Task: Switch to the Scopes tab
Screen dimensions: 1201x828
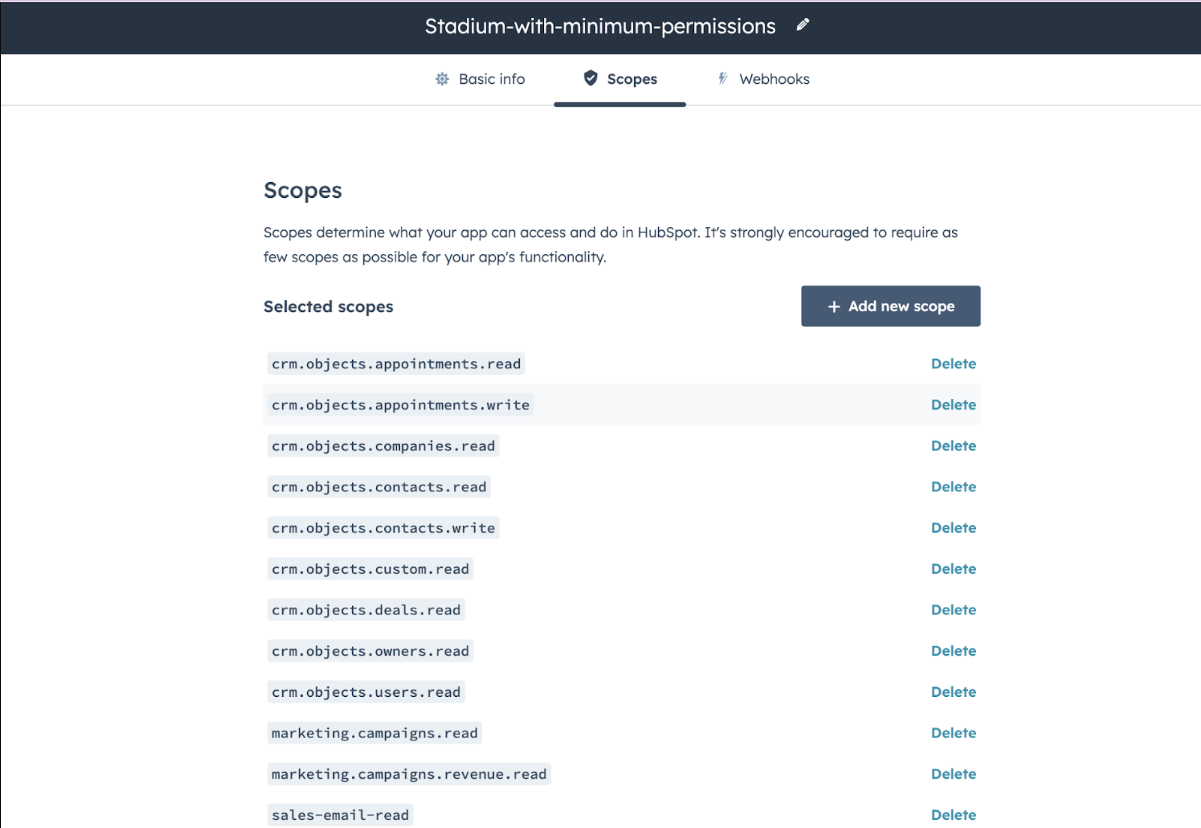Action: coord(620,79)
